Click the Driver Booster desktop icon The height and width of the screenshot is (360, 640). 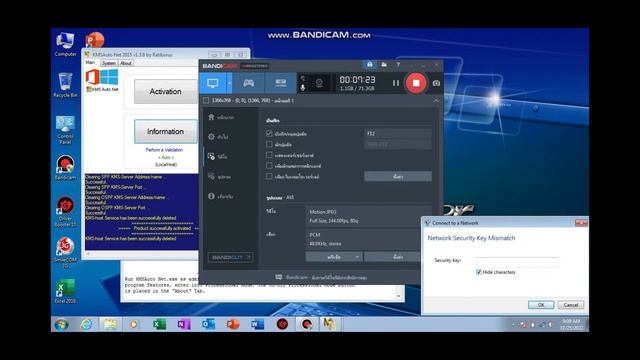65,212
